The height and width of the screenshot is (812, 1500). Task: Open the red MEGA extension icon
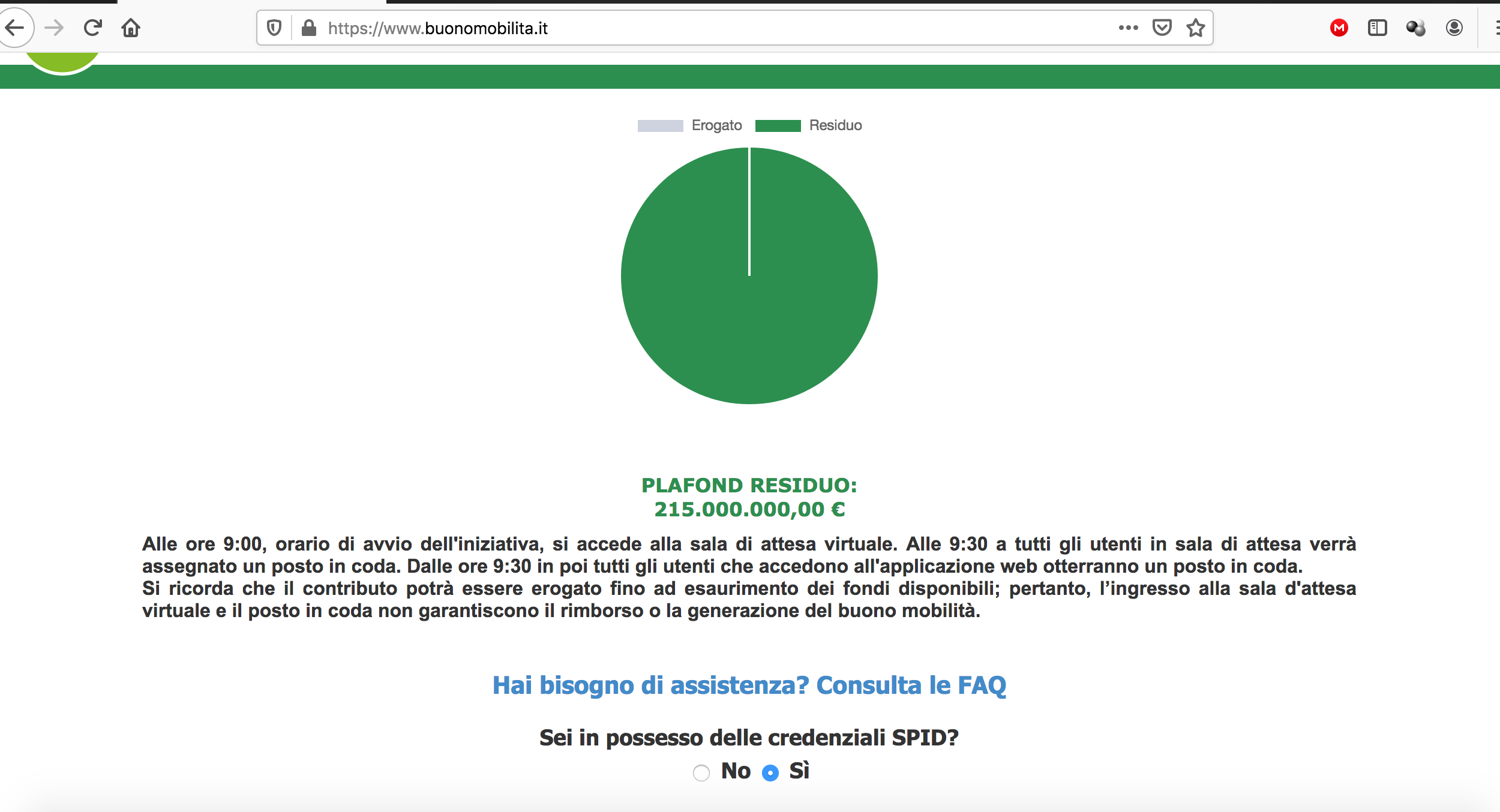1339,28
